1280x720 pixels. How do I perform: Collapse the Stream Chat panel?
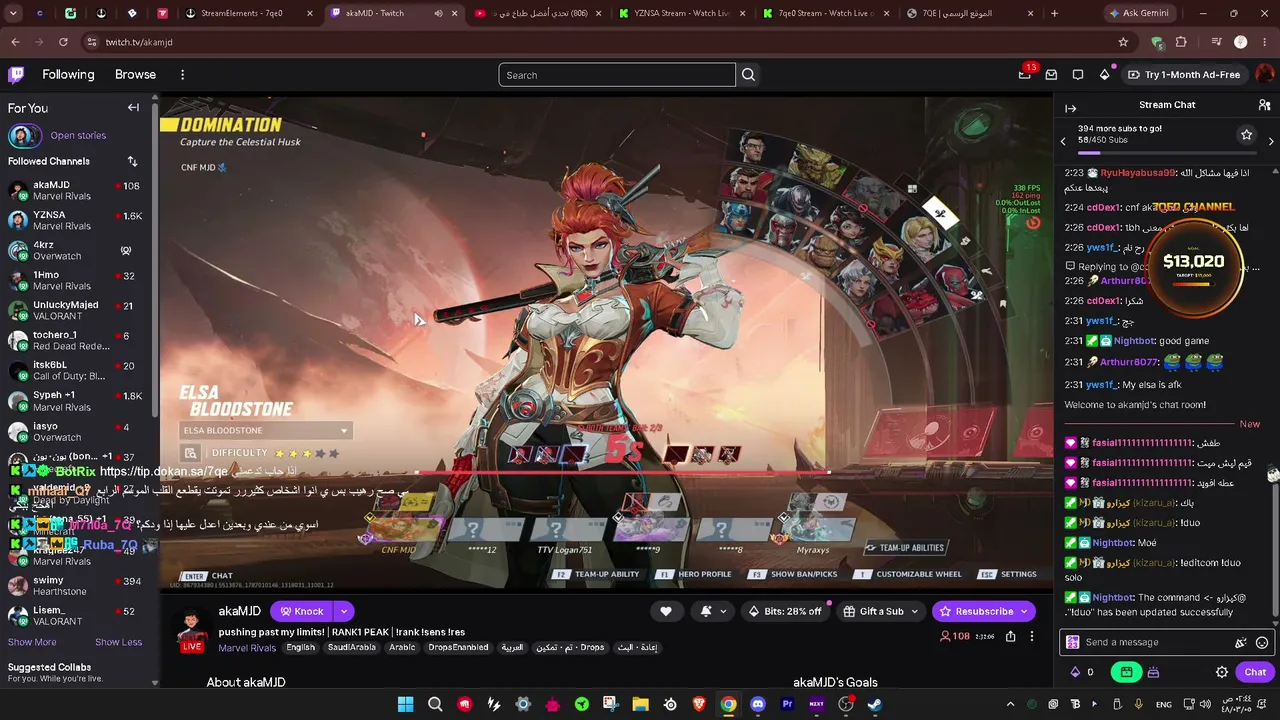coord(1070,108)
